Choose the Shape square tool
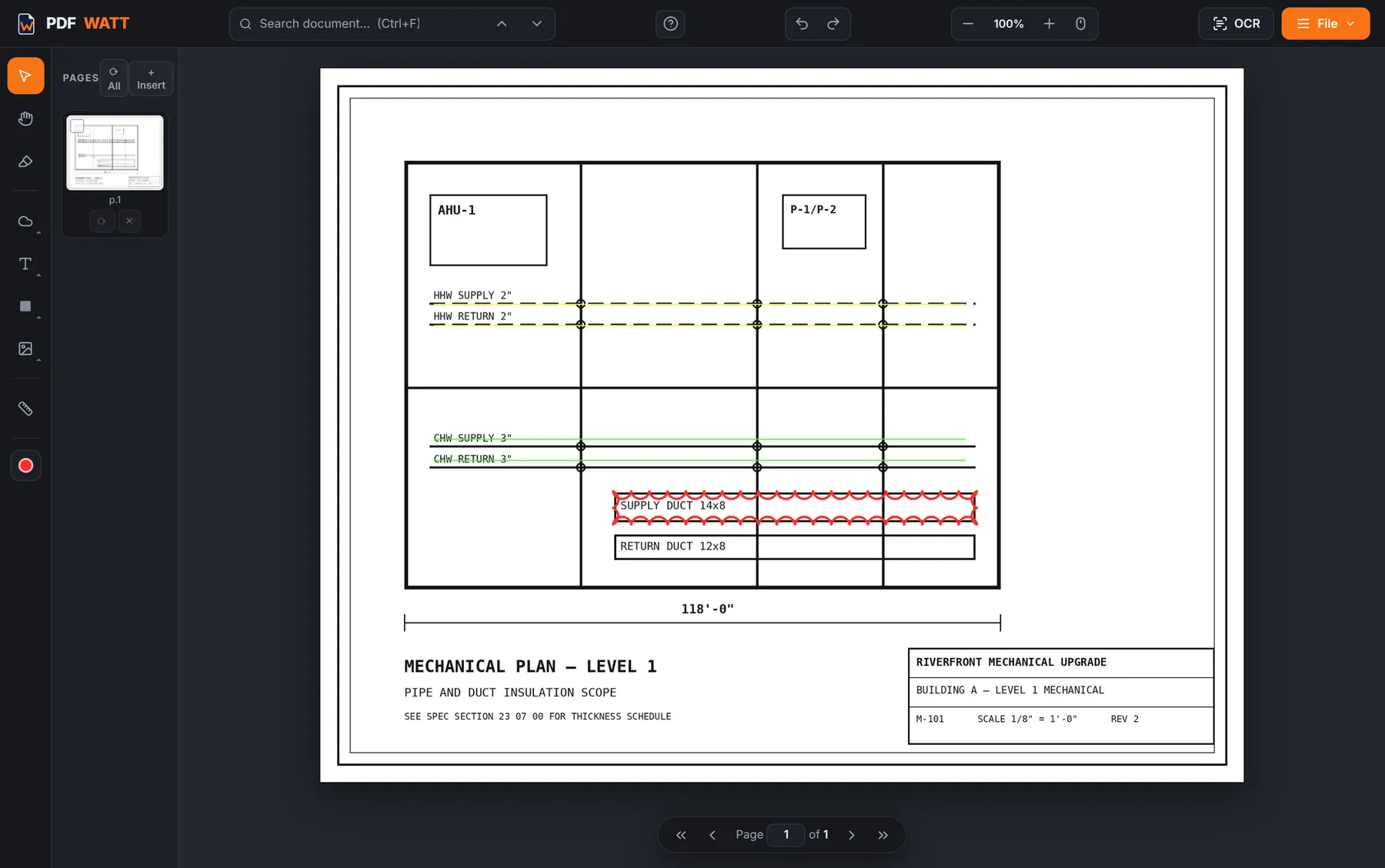 [25, 306]
